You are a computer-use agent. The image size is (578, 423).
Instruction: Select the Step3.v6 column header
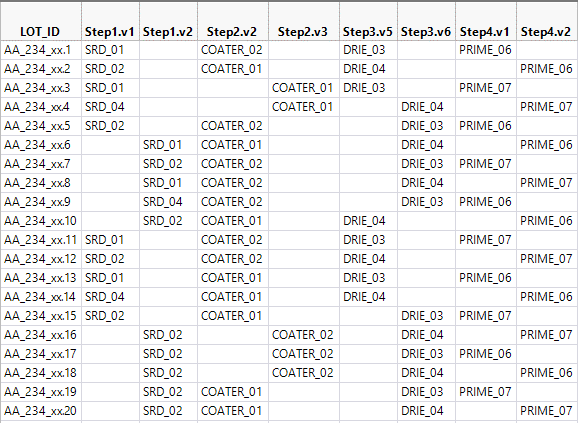click(426, 22)
